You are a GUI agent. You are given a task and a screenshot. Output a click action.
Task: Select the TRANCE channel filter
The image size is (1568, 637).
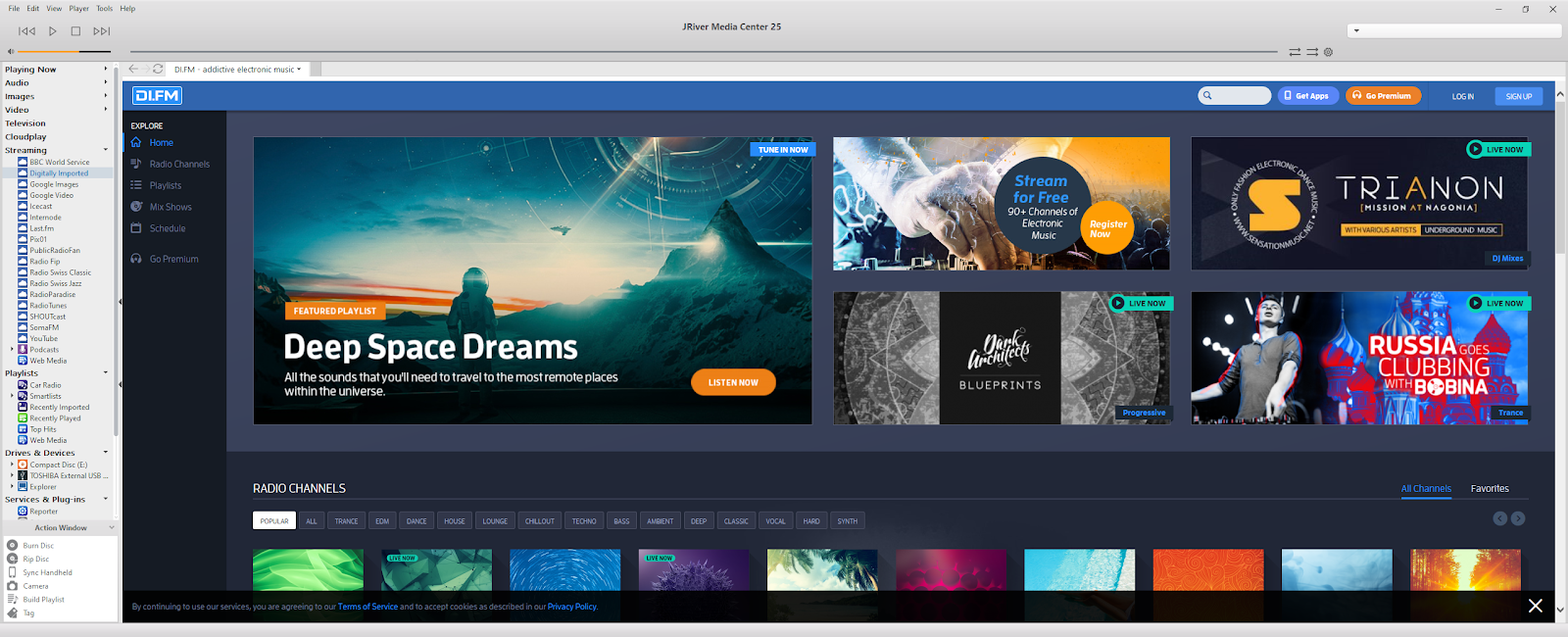pos(346,521)
